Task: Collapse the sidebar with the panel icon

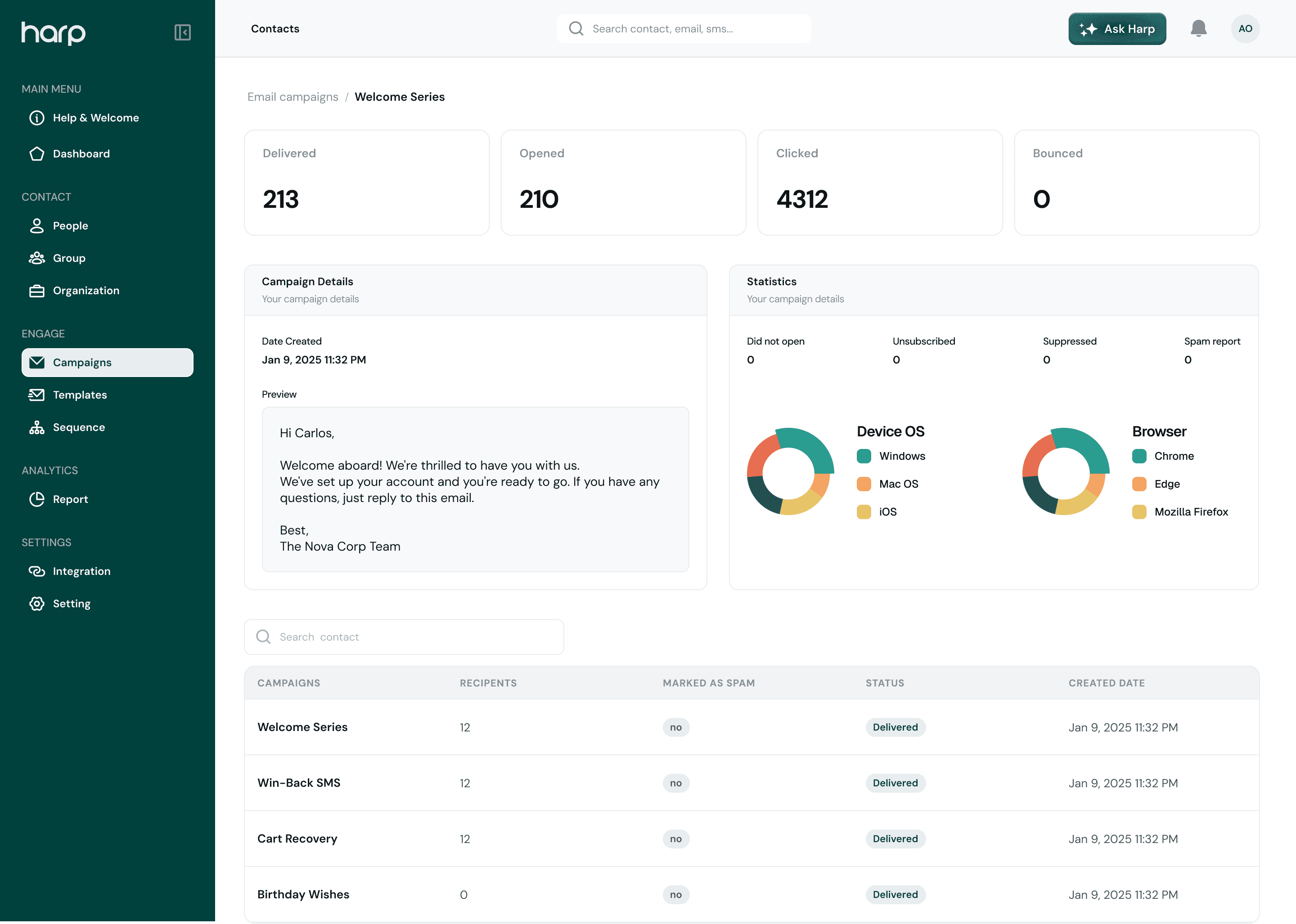Action: [x=182, y=32]
